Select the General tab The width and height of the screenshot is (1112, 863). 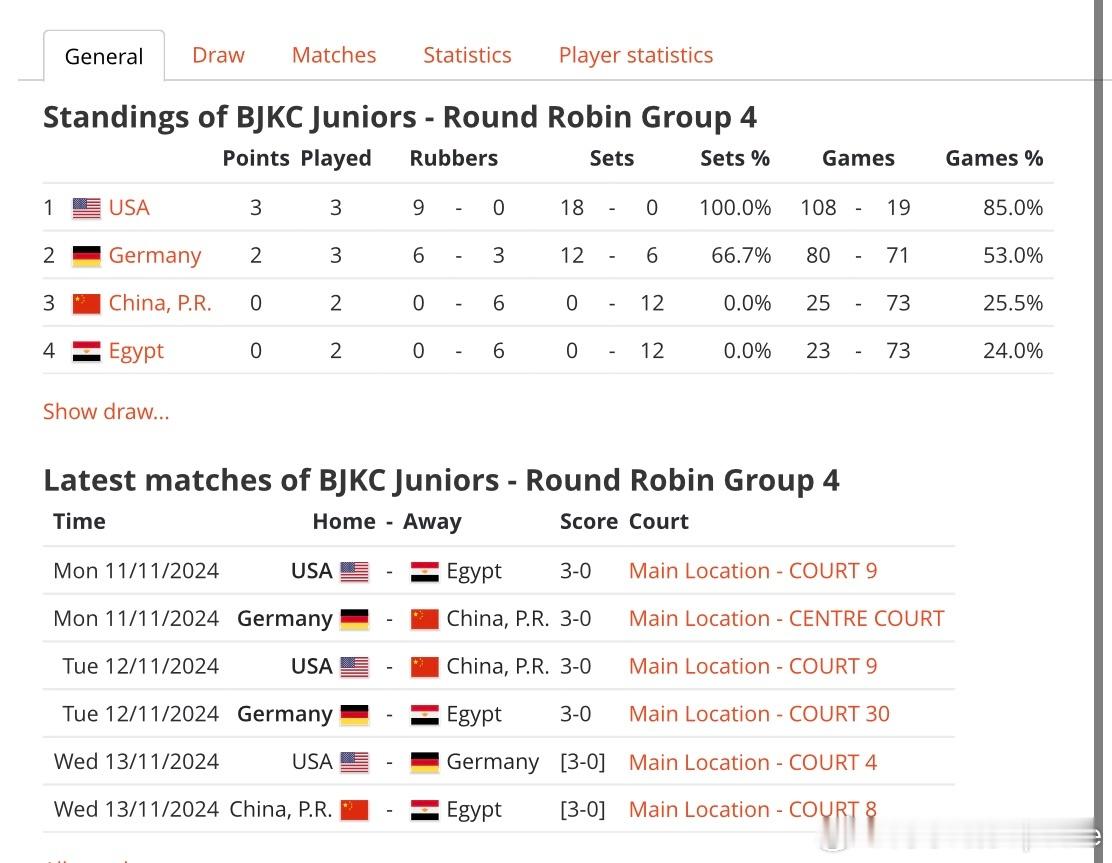(x=104, y=56)
